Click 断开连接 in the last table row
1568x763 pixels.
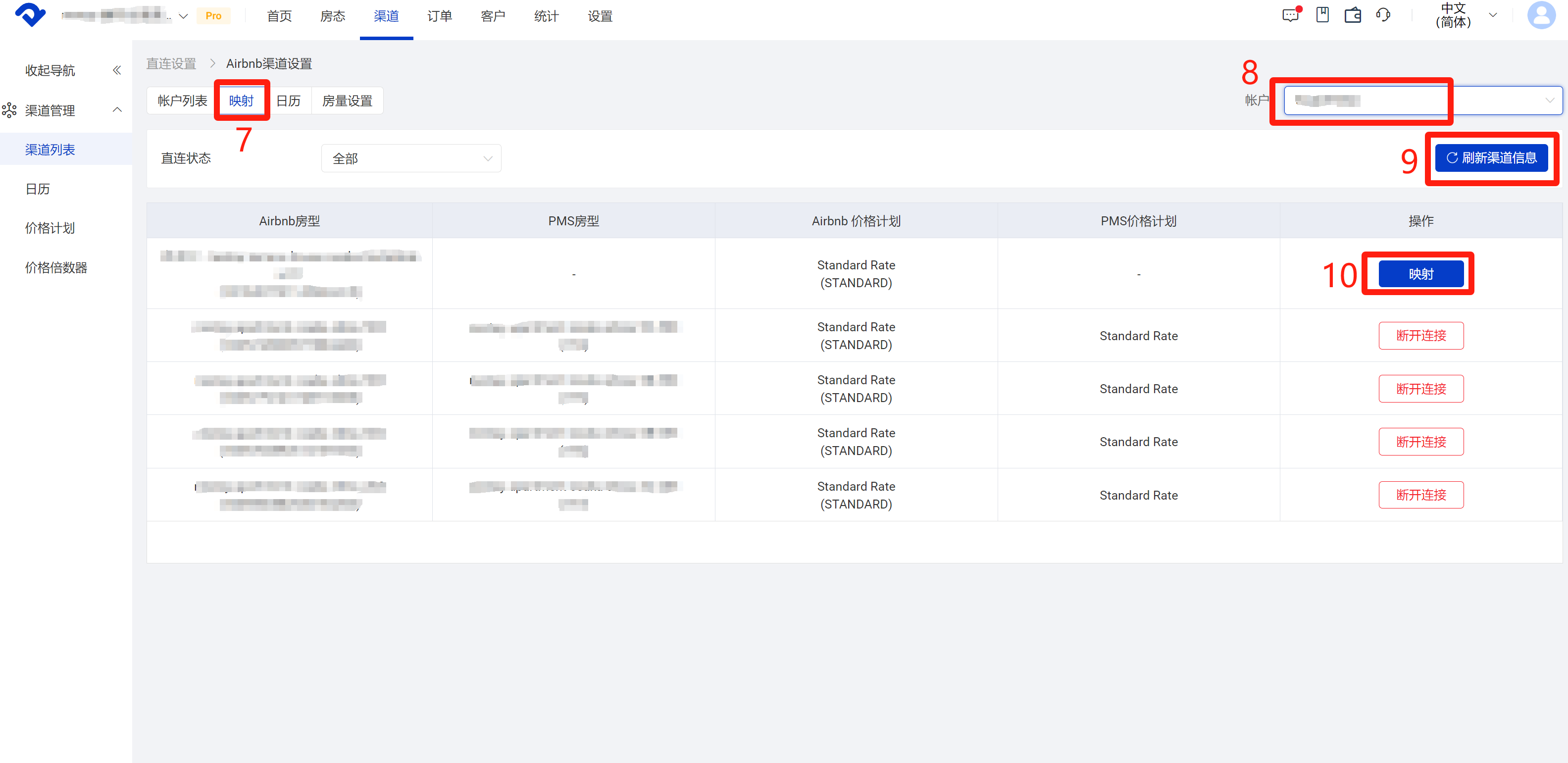1420,495
